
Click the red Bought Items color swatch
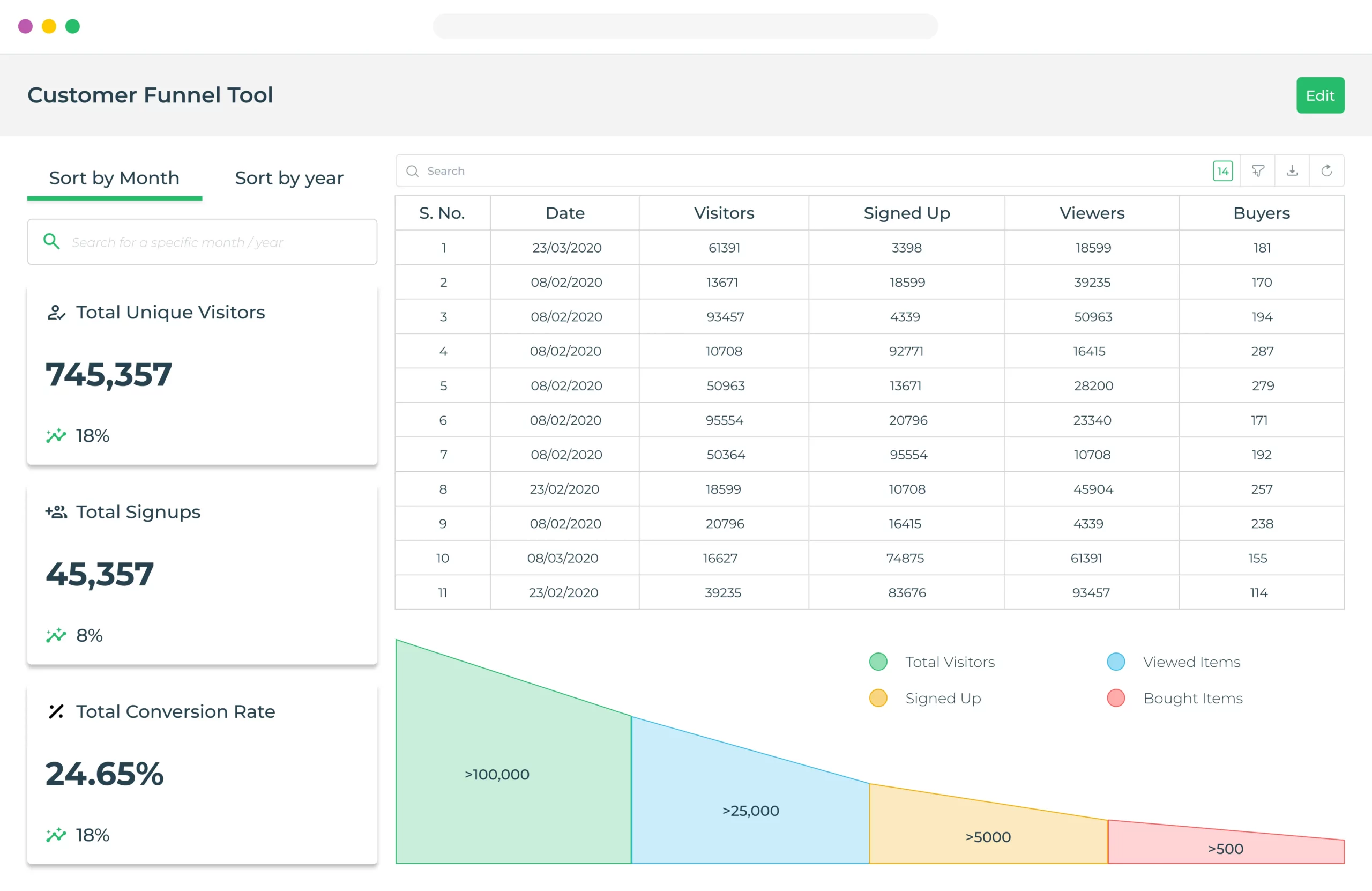click(1116, 698)
